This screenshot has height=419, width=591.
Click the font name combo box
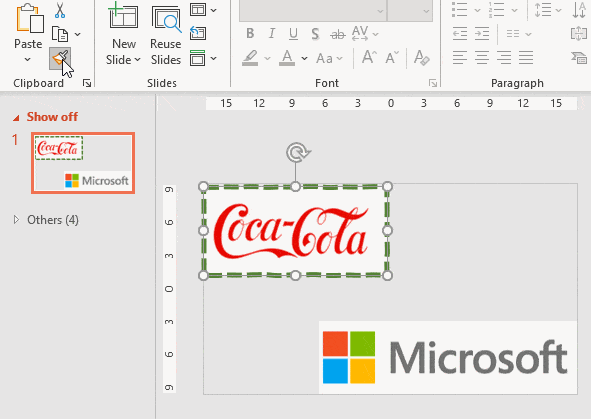[313, 11]
